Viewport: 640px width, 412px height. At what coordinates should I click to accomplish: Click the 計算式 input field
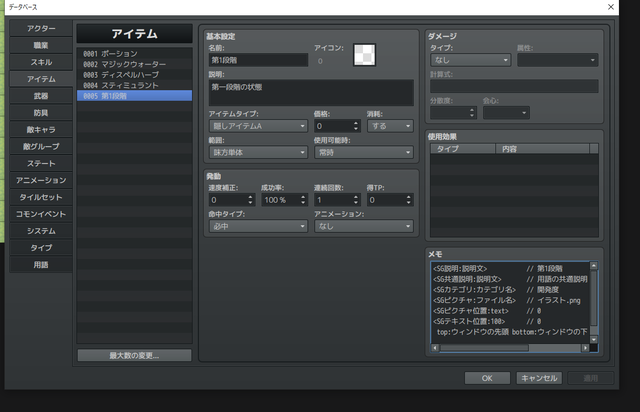(514, 86)
